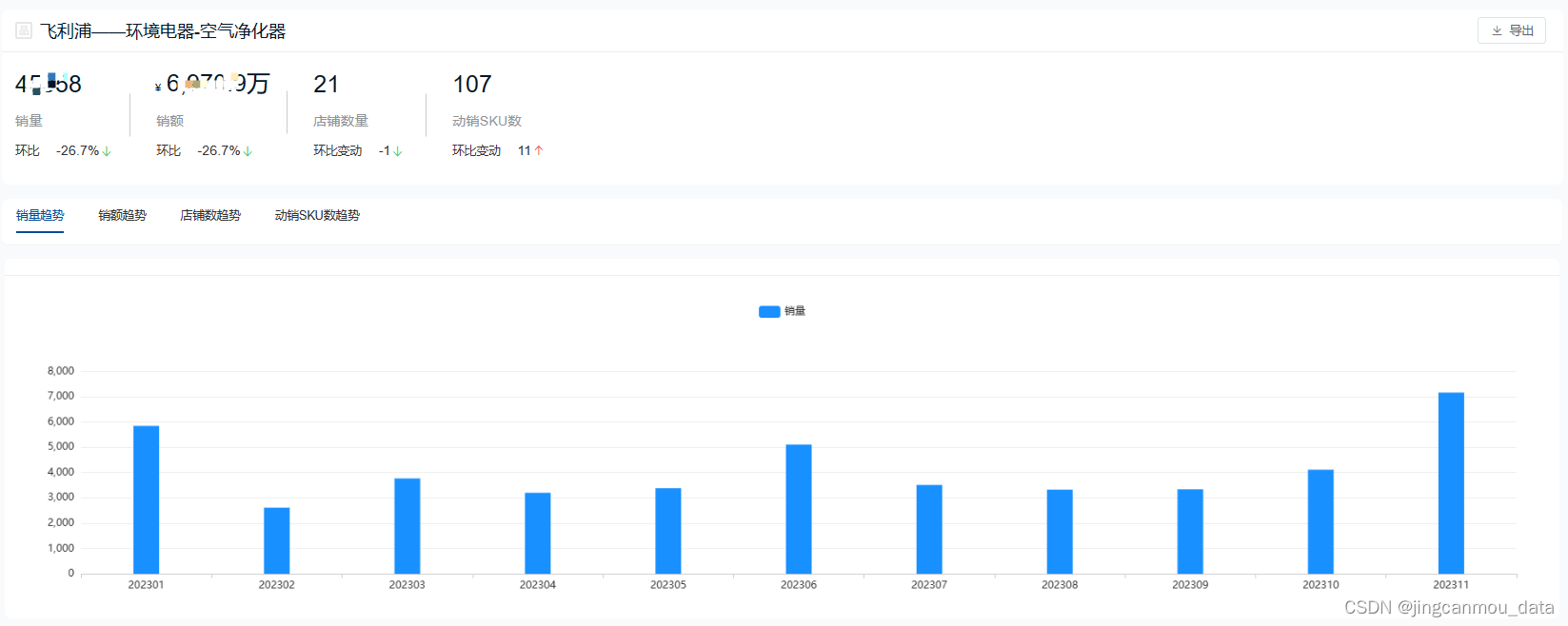The image size is (1568, 626).
Task: Select the 店铺数趋势 tab
Action: [210, 215]
